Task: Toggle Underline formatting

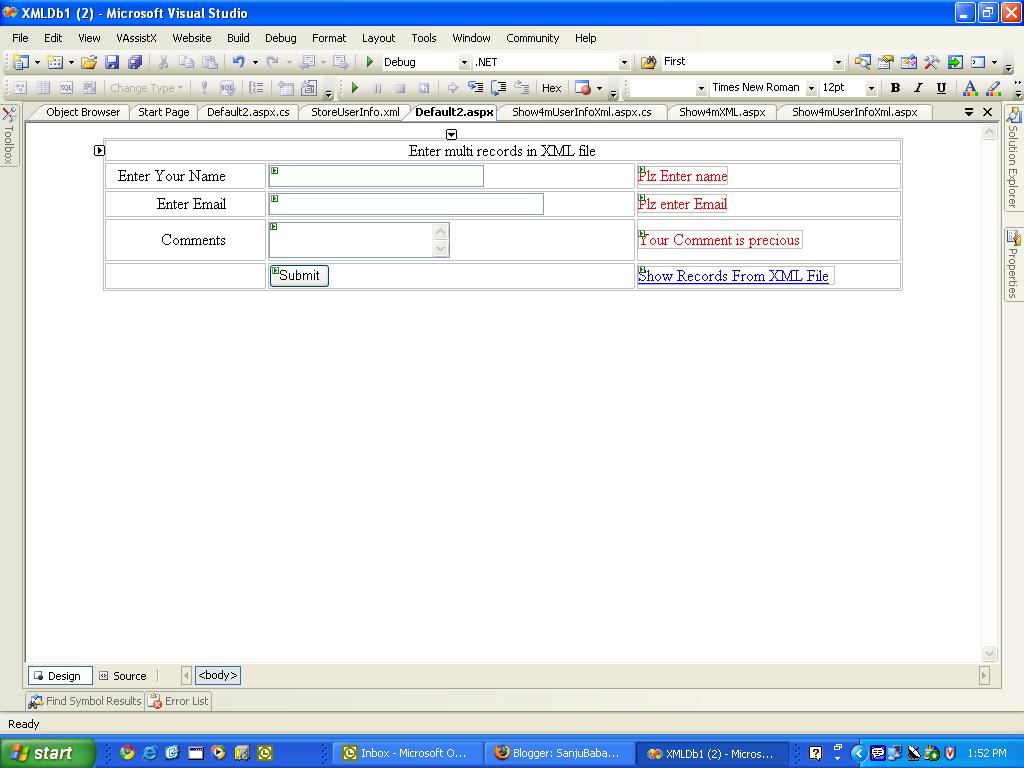Action: point(941,88)
